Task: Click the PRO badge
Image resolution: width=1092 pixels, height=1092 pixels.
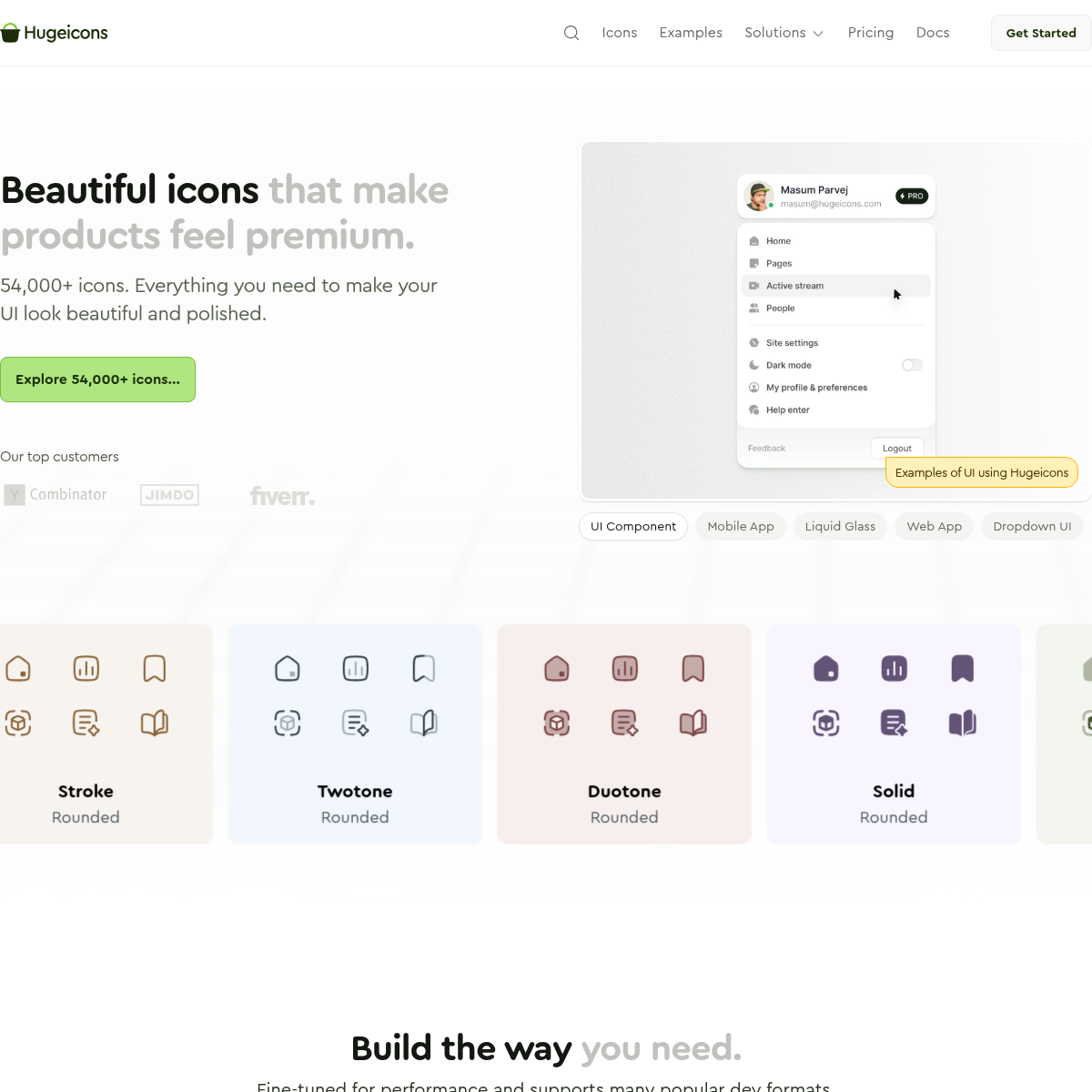Action: pos(912,196)
